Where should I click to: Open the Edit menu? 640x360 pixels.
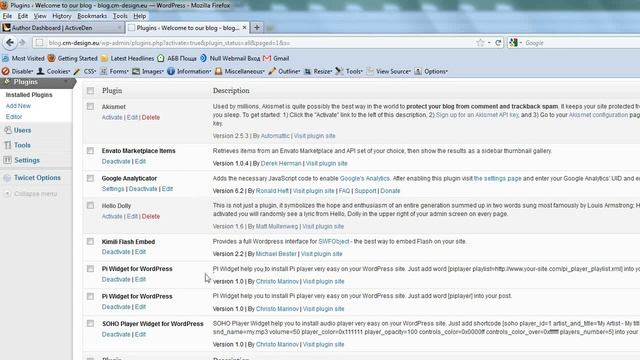(23, 16)
